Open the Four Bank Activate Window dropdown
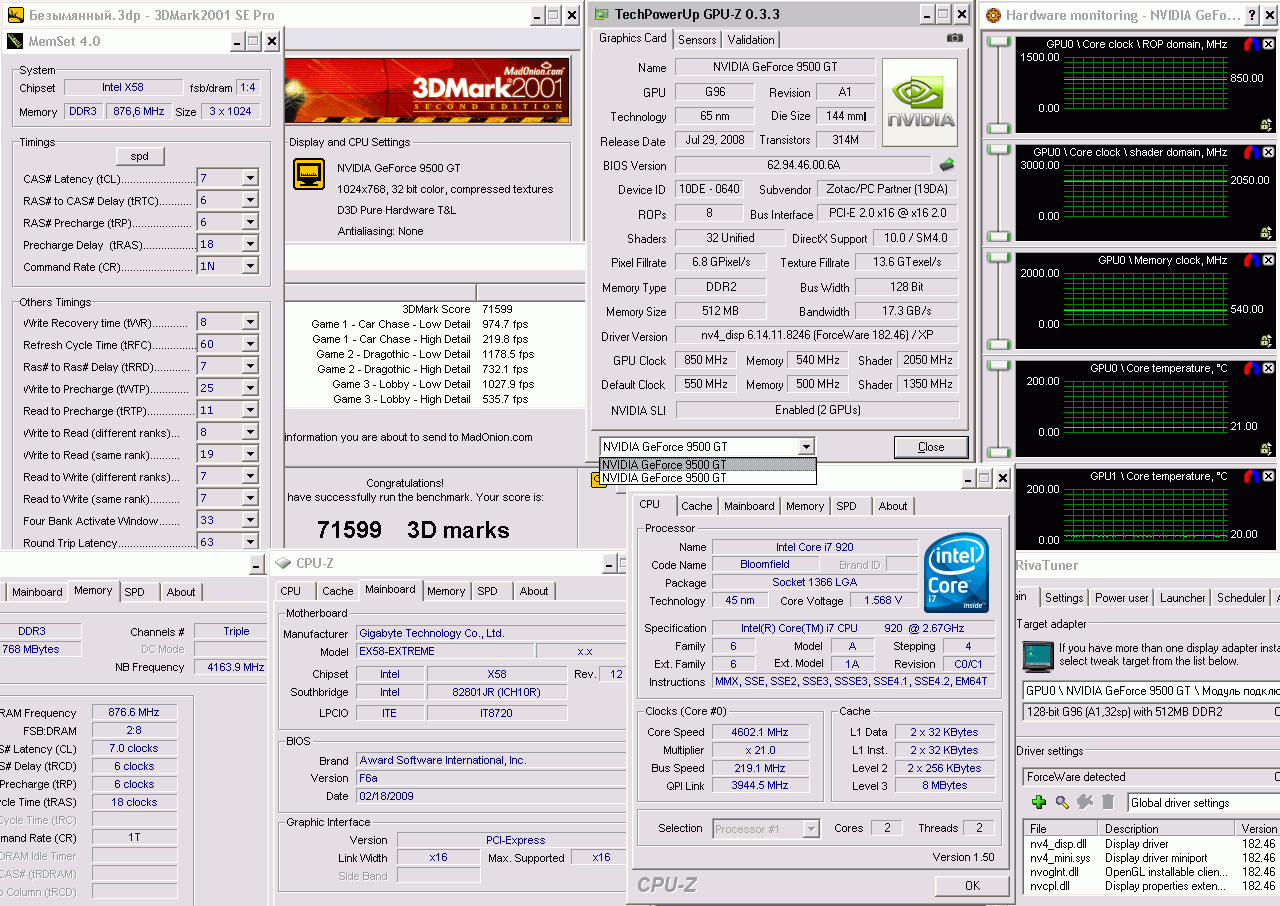 click(x=250, y=520)
